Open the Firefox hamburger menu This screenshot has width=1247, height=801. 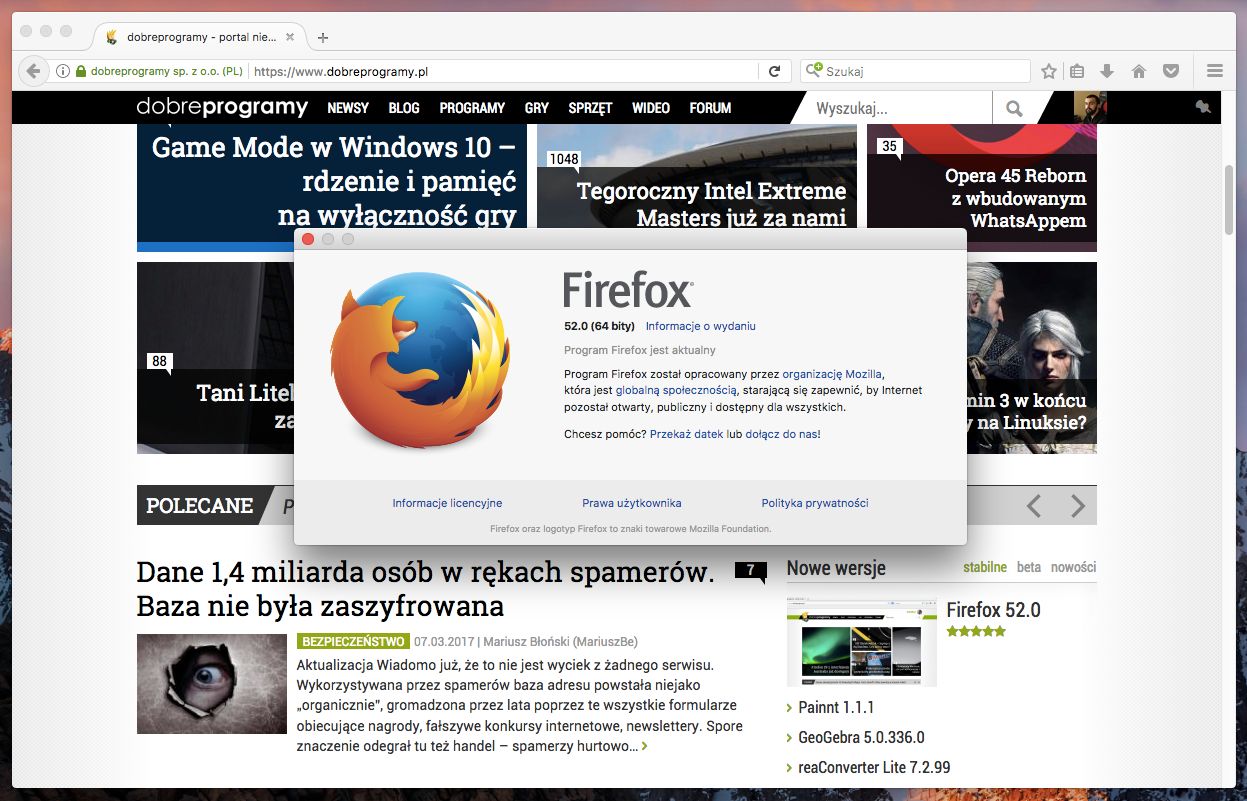[x=1214, y=70]
